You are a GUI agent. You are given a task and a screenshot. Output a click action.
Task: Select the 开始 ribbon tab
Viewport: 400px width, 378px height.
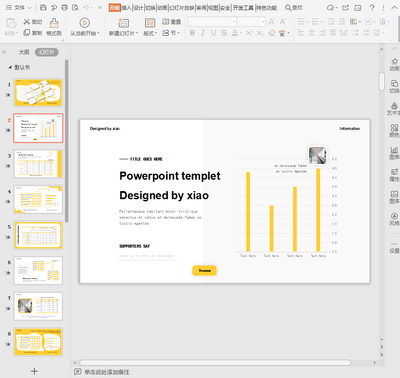click(x=114, y=7)
